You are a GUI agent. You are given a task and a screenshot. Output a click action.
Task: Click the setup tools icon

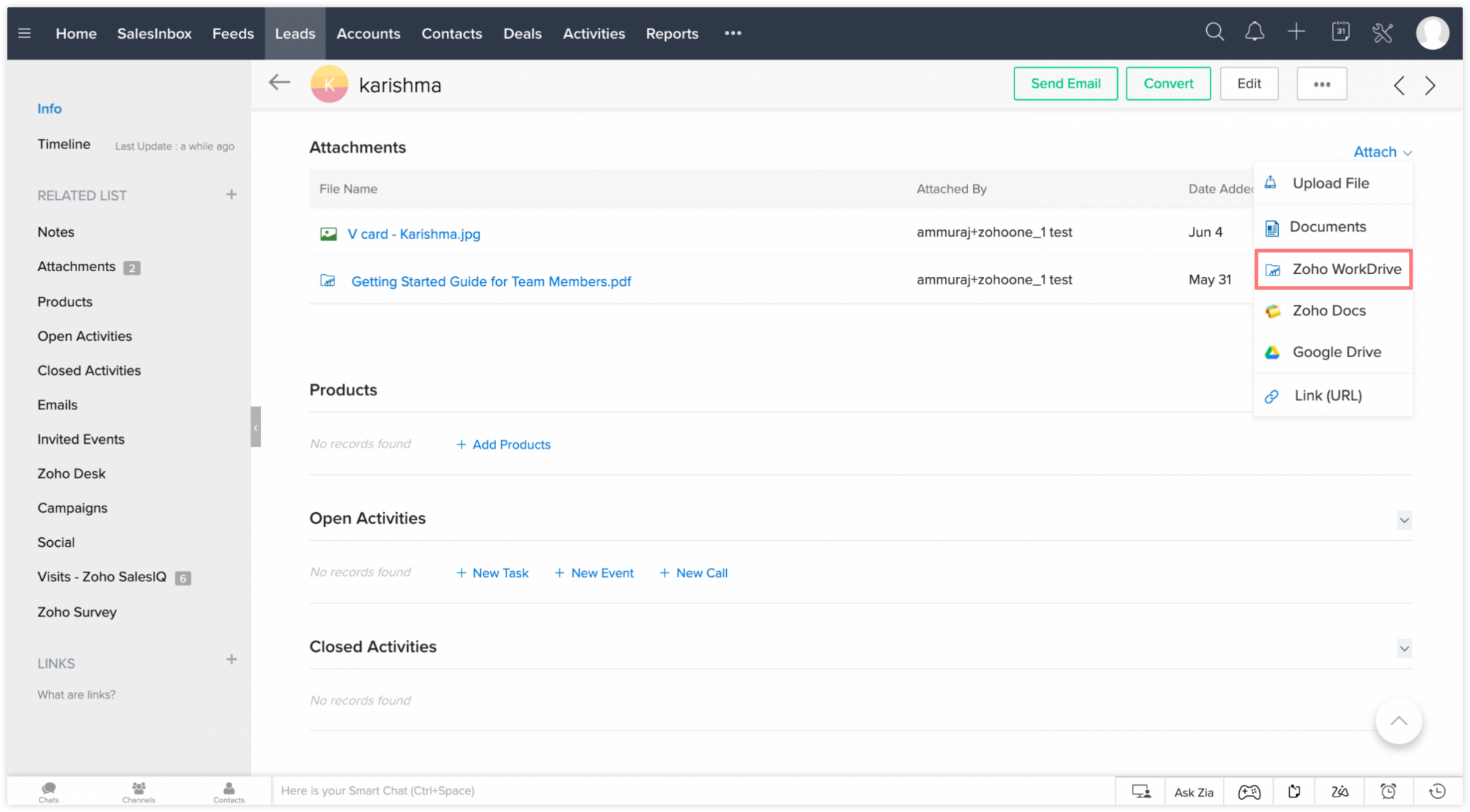click(x=1383, y=33)
